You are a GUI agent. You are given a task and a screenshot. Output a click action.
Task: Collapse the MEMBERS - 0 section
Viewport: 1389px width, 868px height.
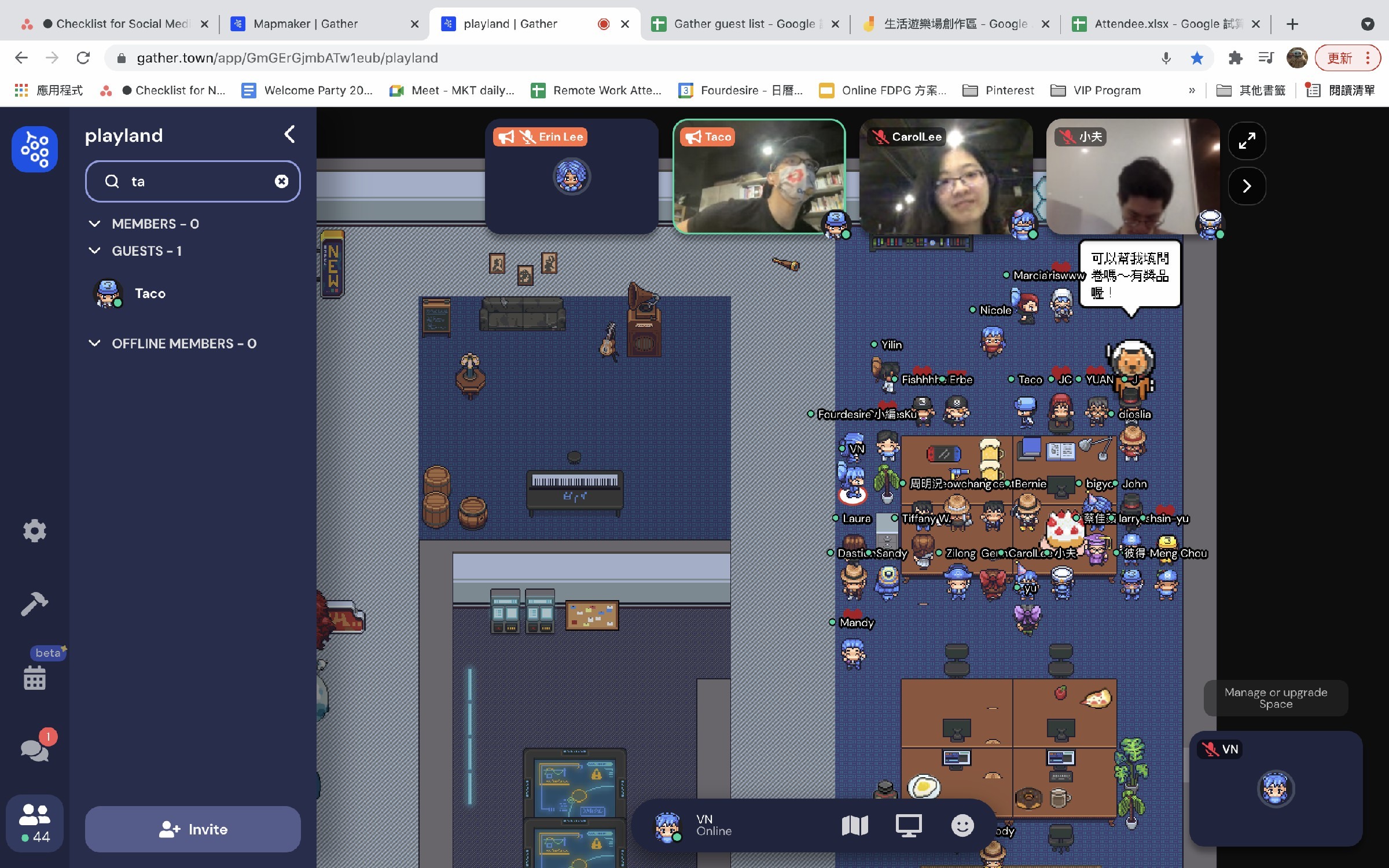point(94,224)
